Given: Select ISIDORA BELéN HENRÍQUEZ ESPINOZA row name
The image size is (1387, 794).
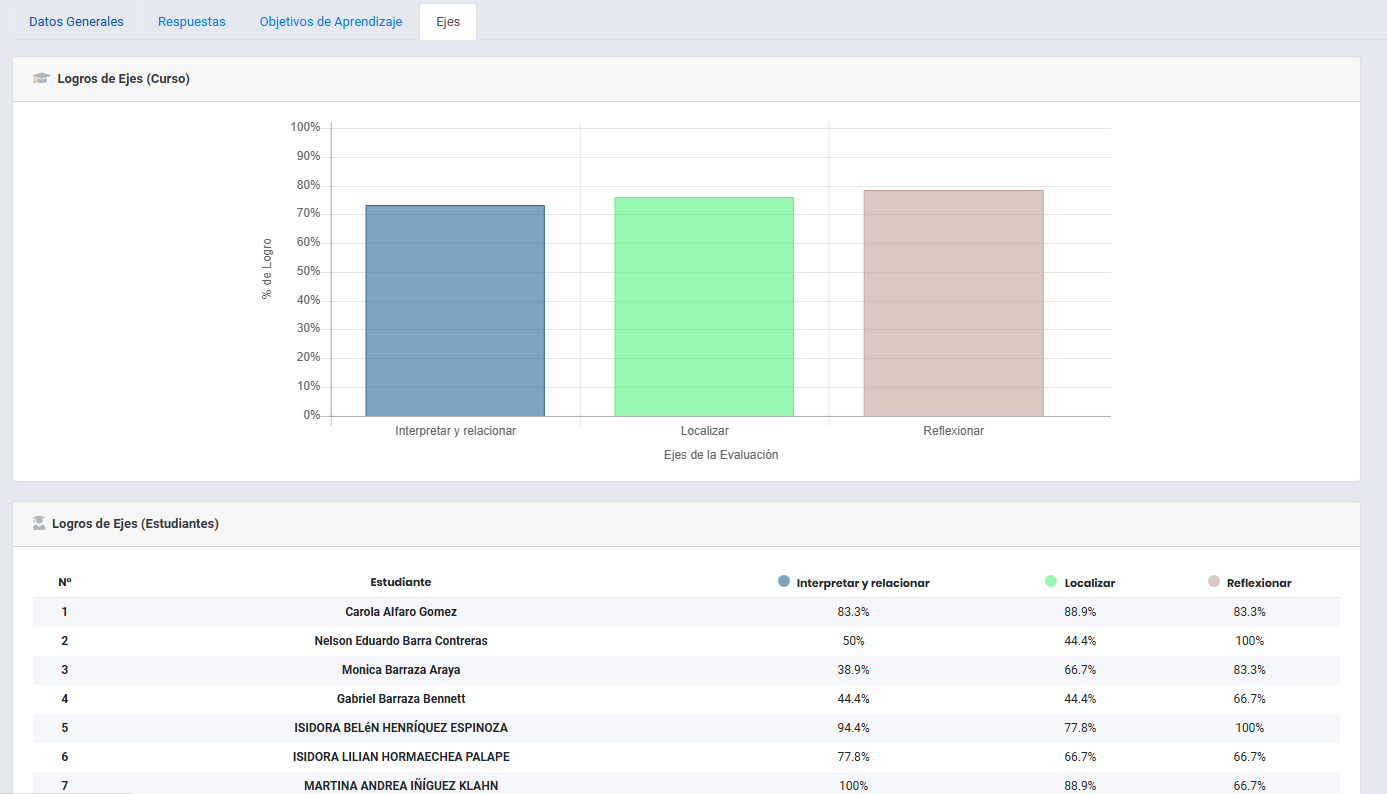Looking at the screenshot, I should (x=401, y=728).
